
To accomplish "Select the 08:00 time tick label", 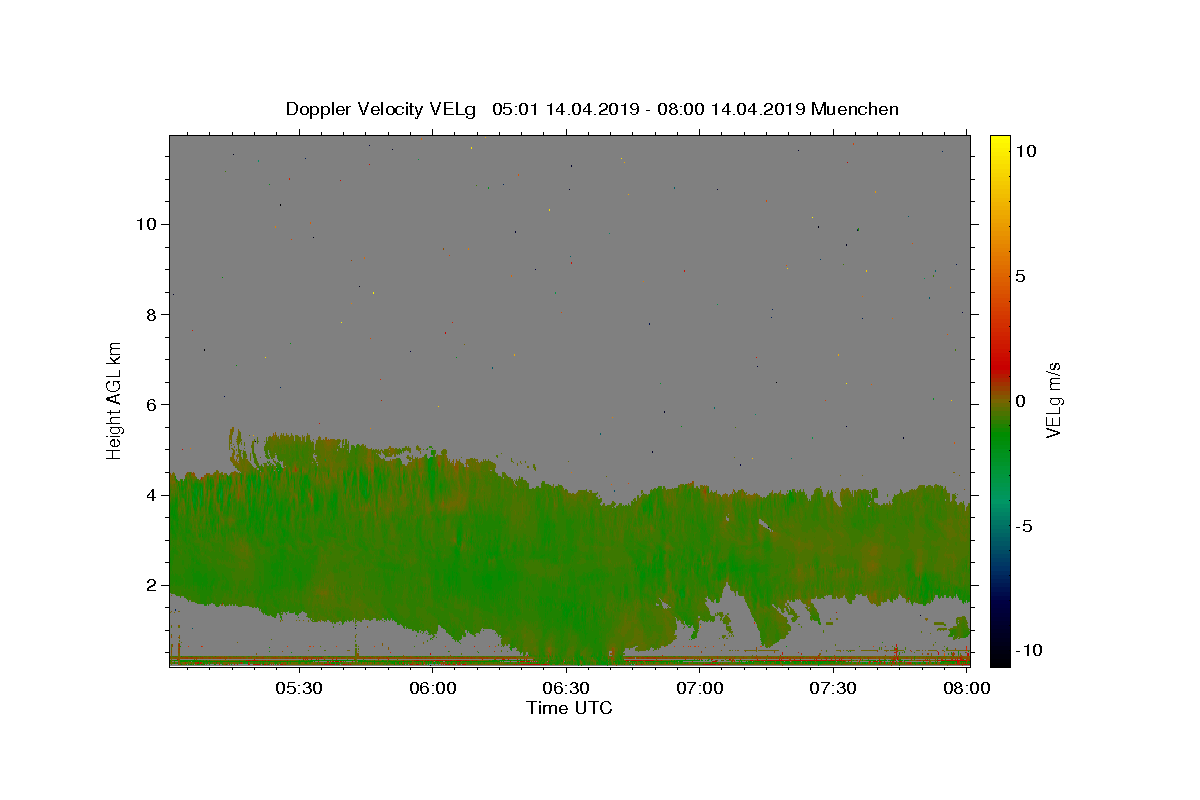I will tap(967, 688).
